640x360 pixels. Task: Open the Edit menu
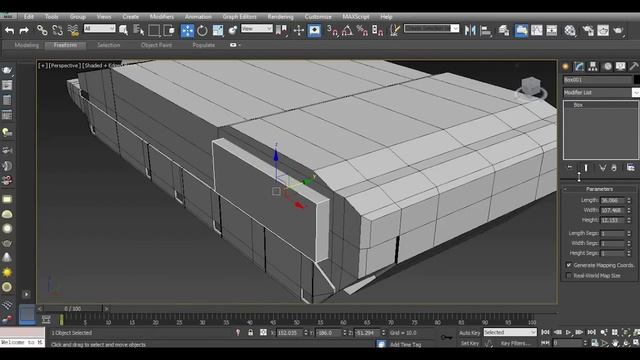(x=29, y=17)
